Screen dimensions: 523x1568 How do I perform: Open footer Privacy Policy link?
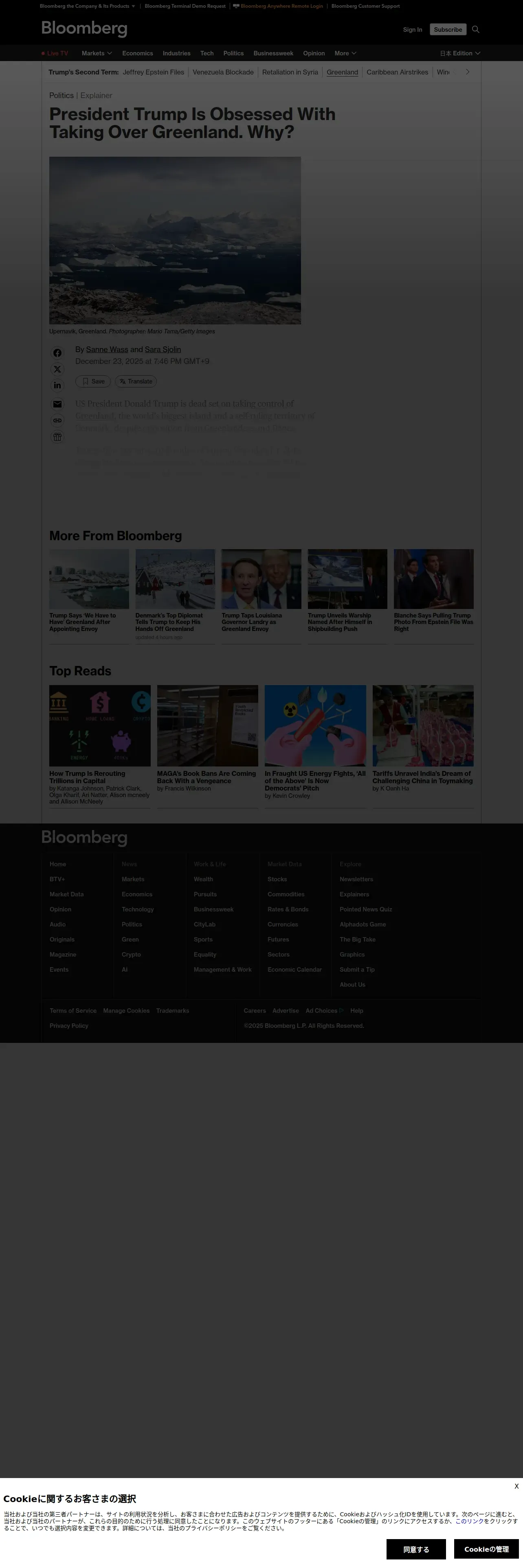tap(69, 1026)
